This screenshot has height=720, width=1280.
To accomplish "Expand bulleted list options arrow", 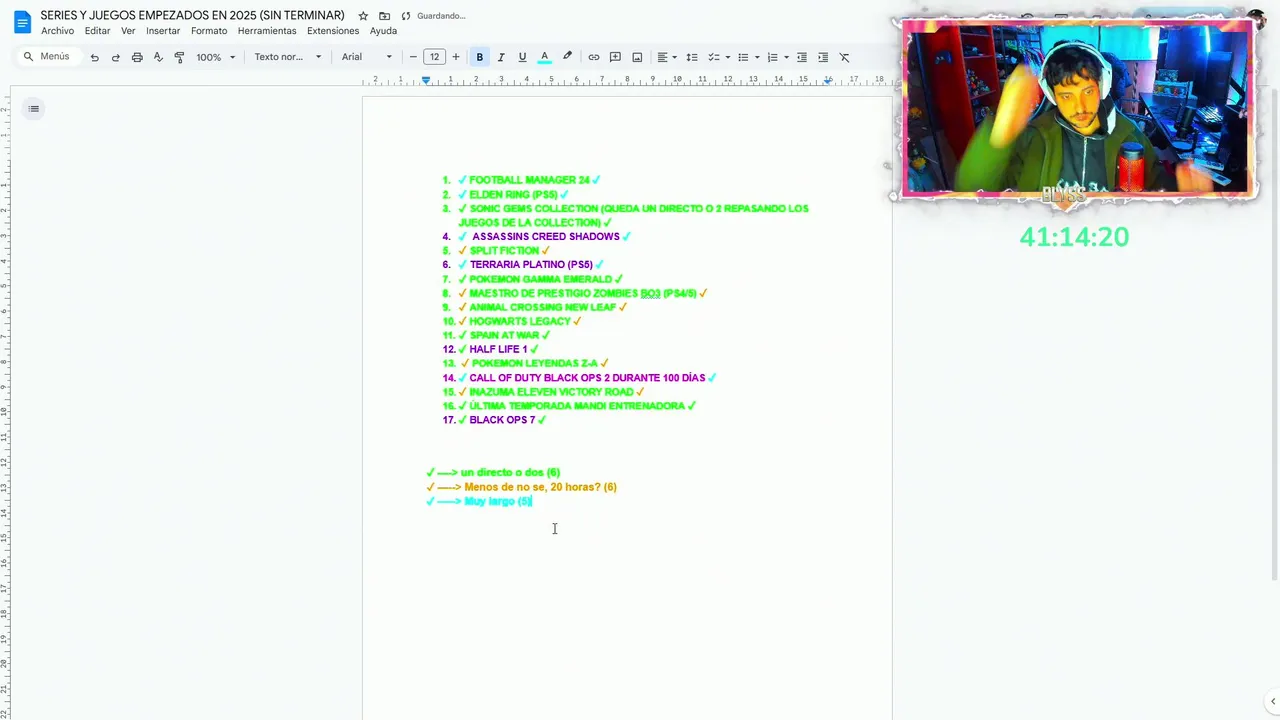I will click(x=757, y=57).
